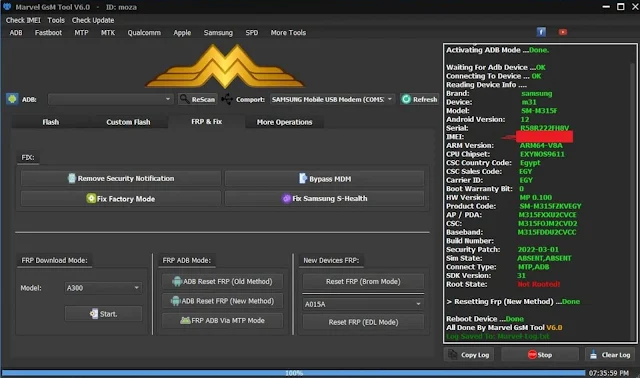Switch to the SPD section
This screenshot has width=640, height=378.
pos(251,33)
